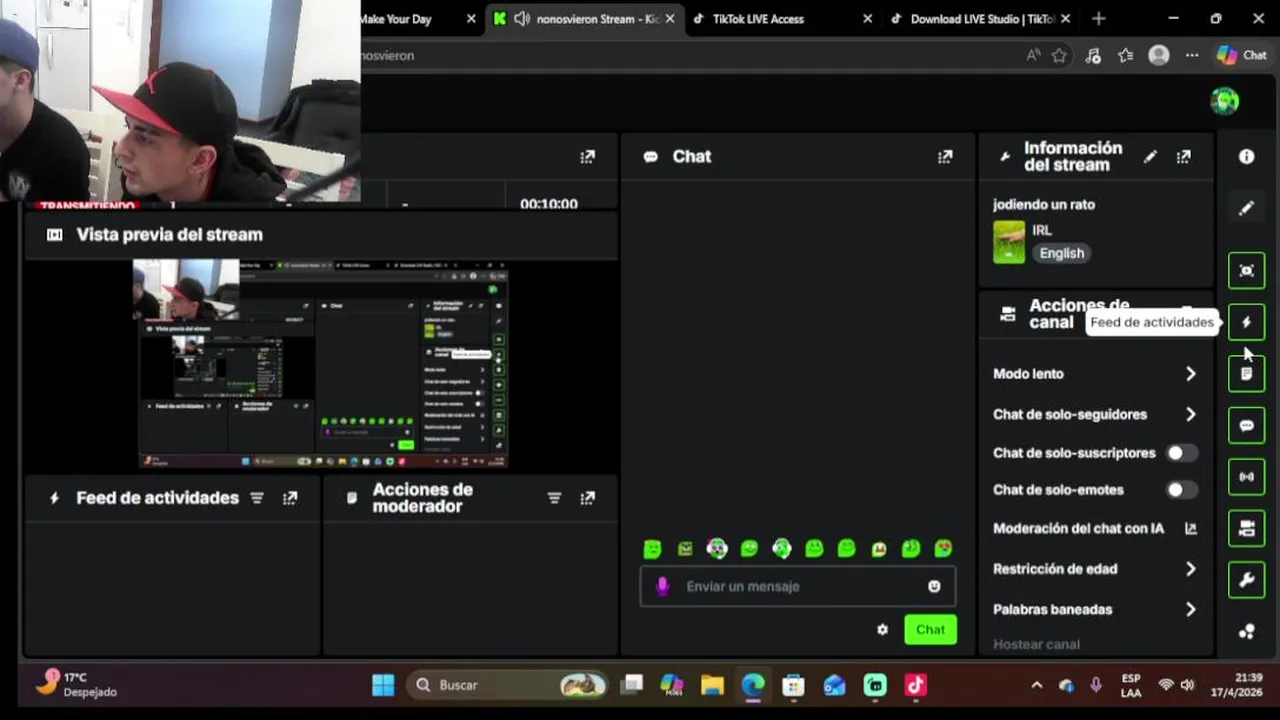Click the English language tag
Image resolution: width=1280 pixels, height=720 pixels.
[1061, 253]
